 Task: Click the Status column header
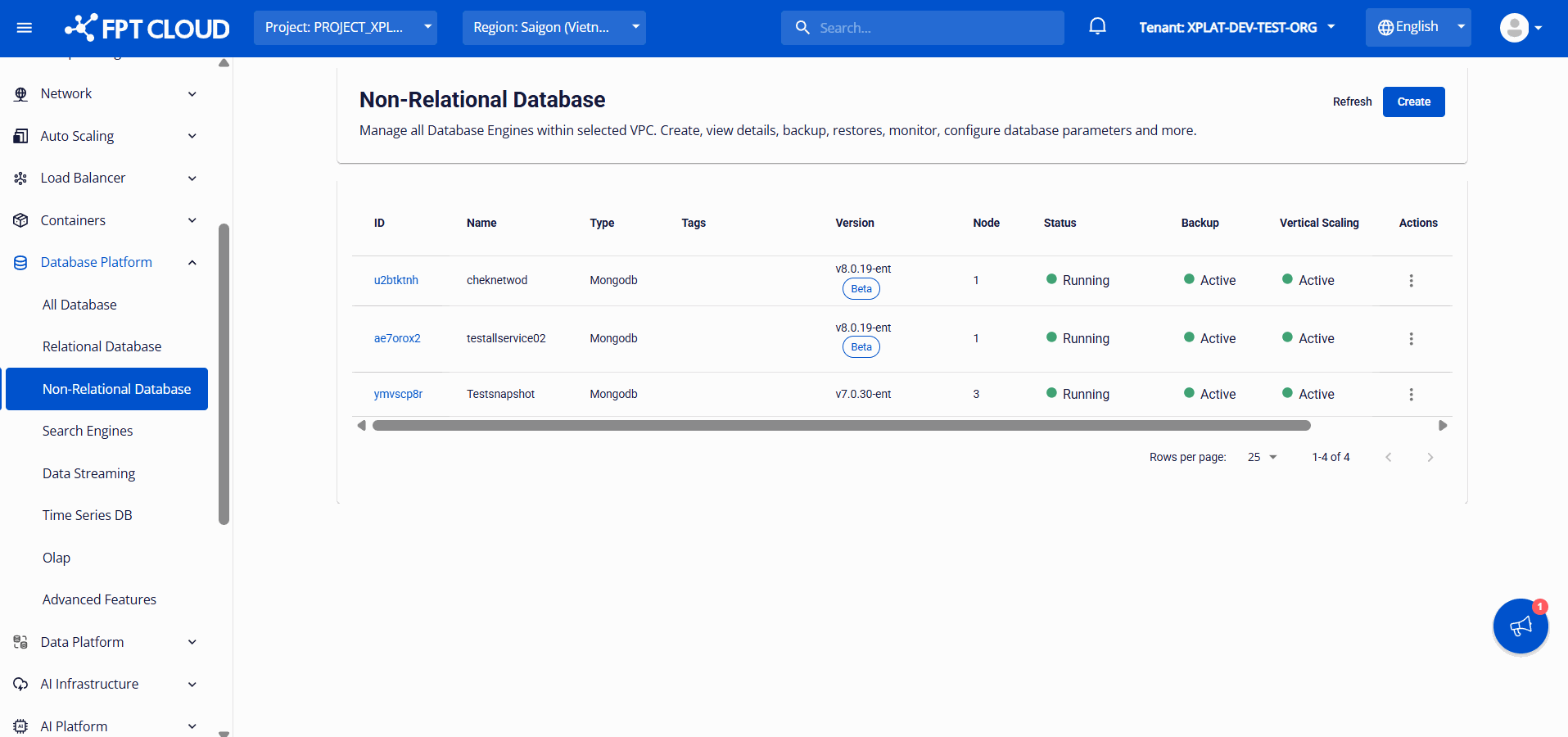(x=1060, y=223)
